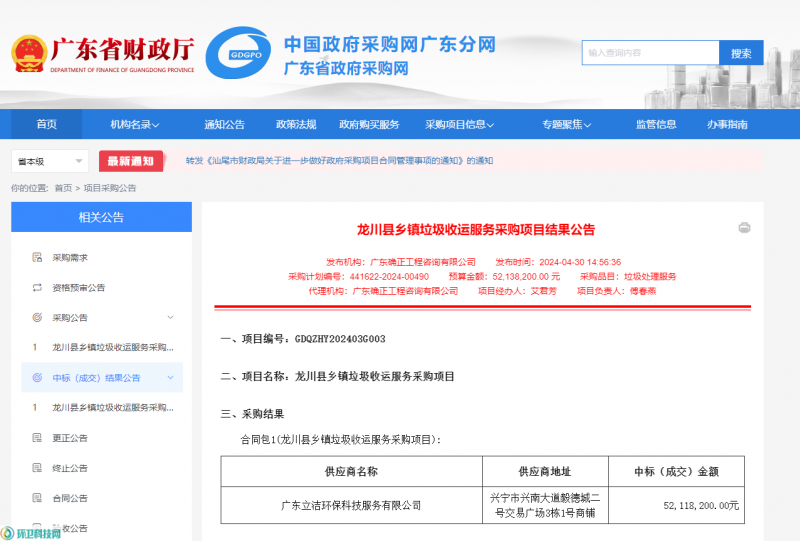Open first 龙川县乡镇垃圾收运服务采购 item under 采购公告
Image resolution: width=800 pixels, height=541 pixels.
pyautogui.click(x=113, y=348)
